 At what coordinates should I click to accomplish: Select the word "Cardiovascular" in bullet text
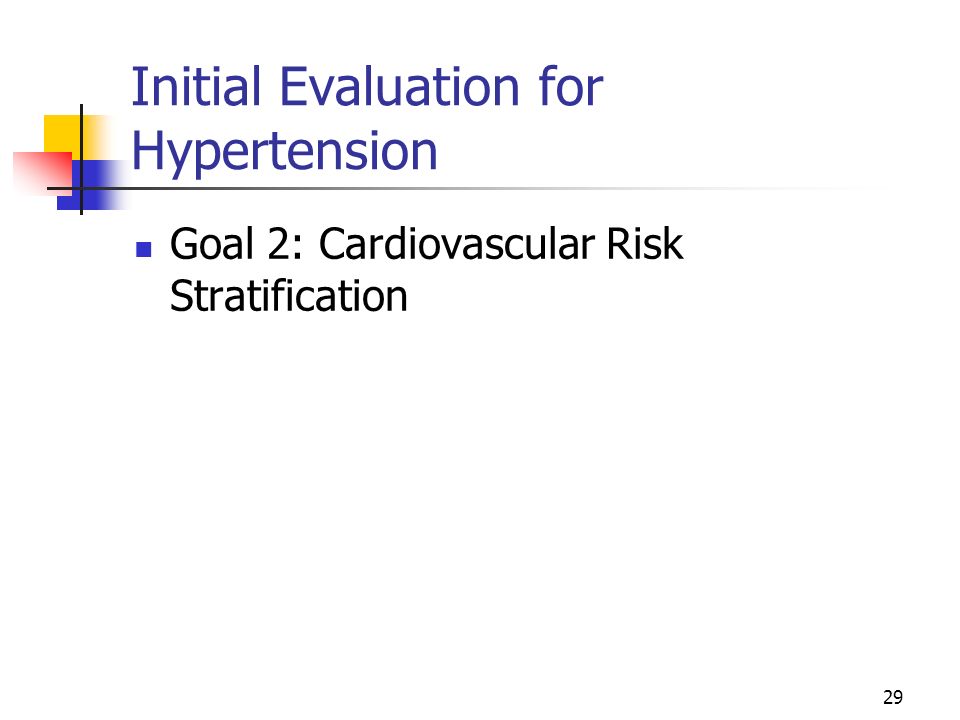pos(456,244)
